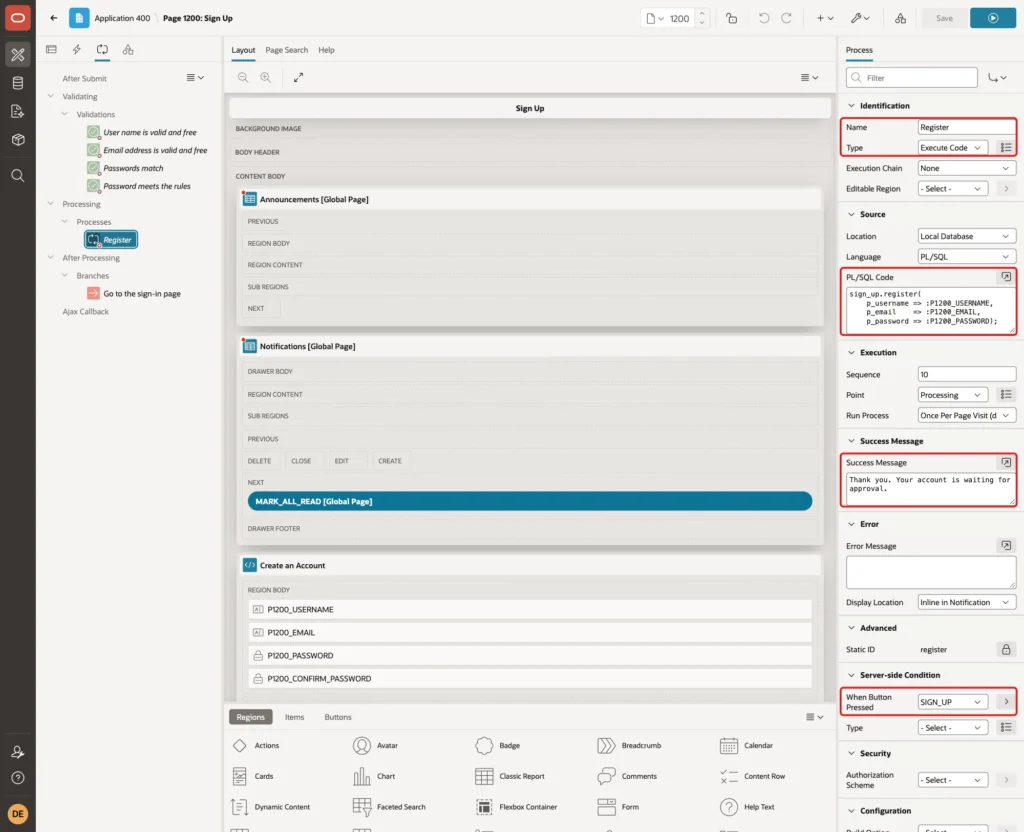Open the App Builder icon in sidebar
The image size is (1024, 832).
(18, 54)
